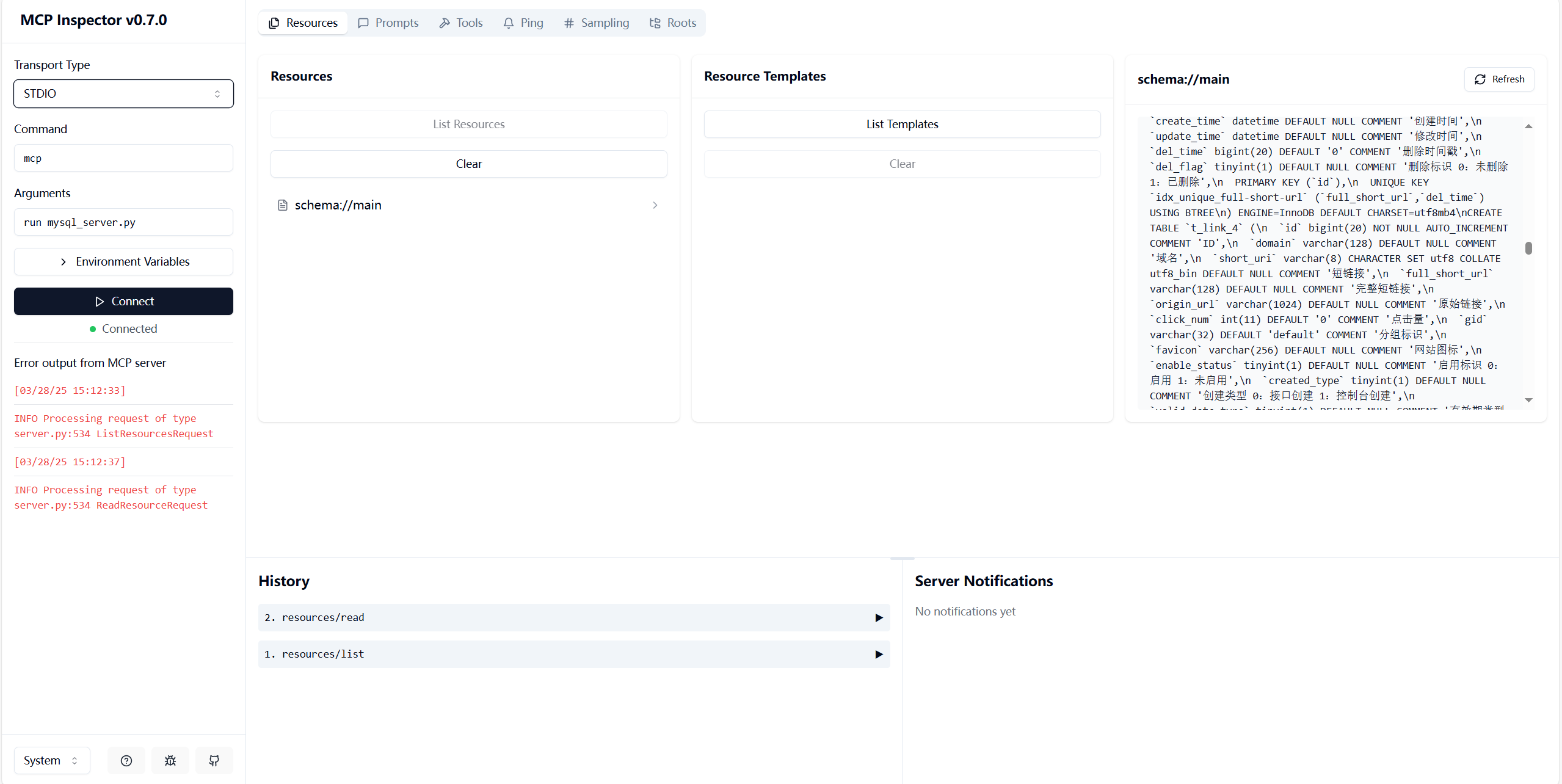Click the bug debugging icon
1562x784 pixels.
pos(170,760)
